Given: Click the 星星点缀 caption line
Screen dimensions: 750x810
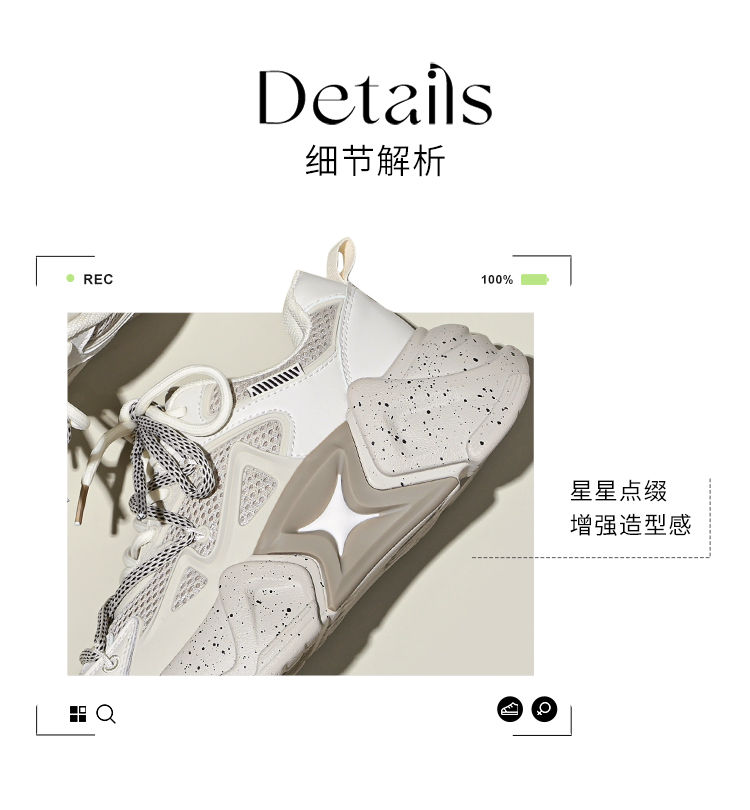Looking at the screenshot, I should pos(618,491).
